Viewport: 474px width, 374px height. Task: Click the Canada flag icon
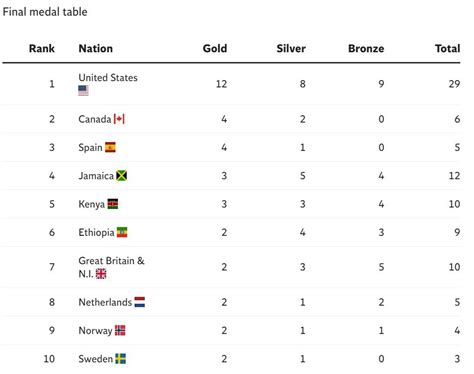pos(119,119)
